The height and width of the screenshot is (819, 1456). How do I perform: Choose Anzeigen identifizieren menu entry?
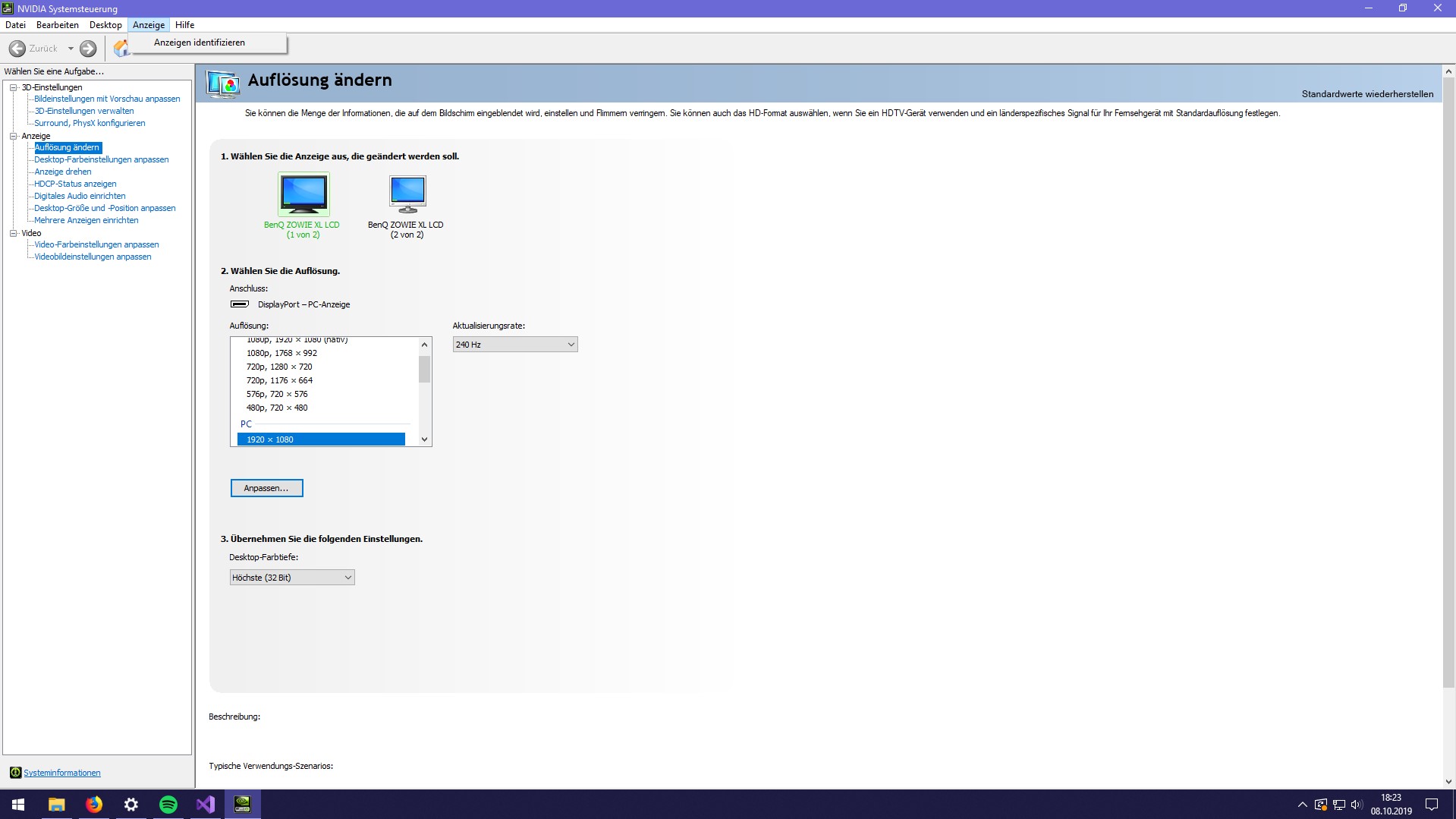point(200,43)
